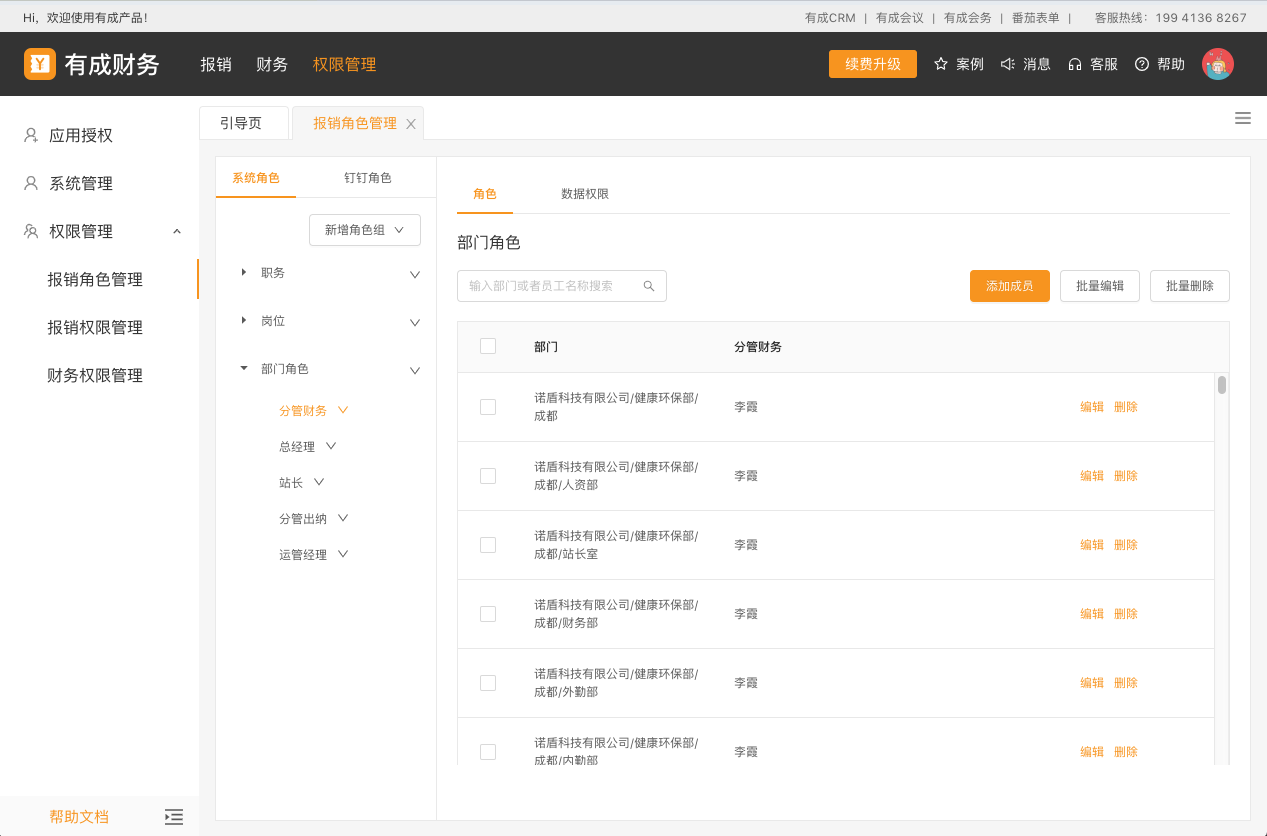
Task: Click the 添加成员 button
Action: click(x=1009, y=286)
